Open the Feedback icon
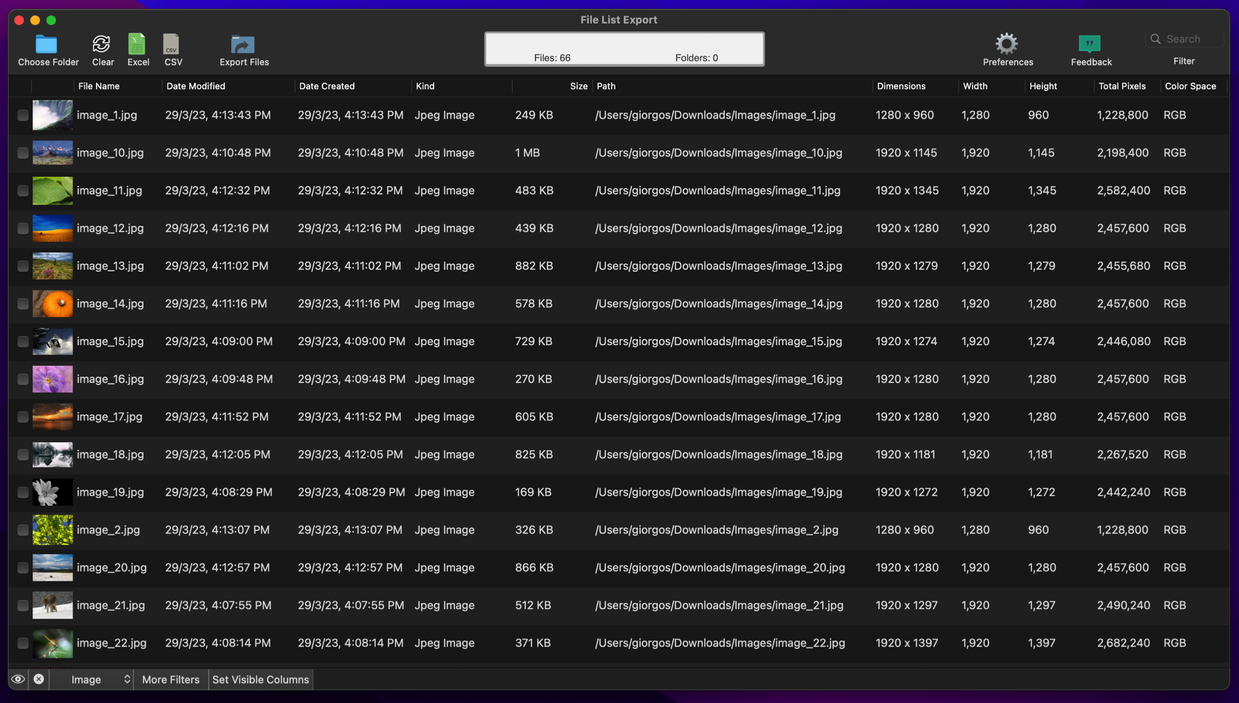The height and width of the screenshot is (703, 1239). (1090, 44)
